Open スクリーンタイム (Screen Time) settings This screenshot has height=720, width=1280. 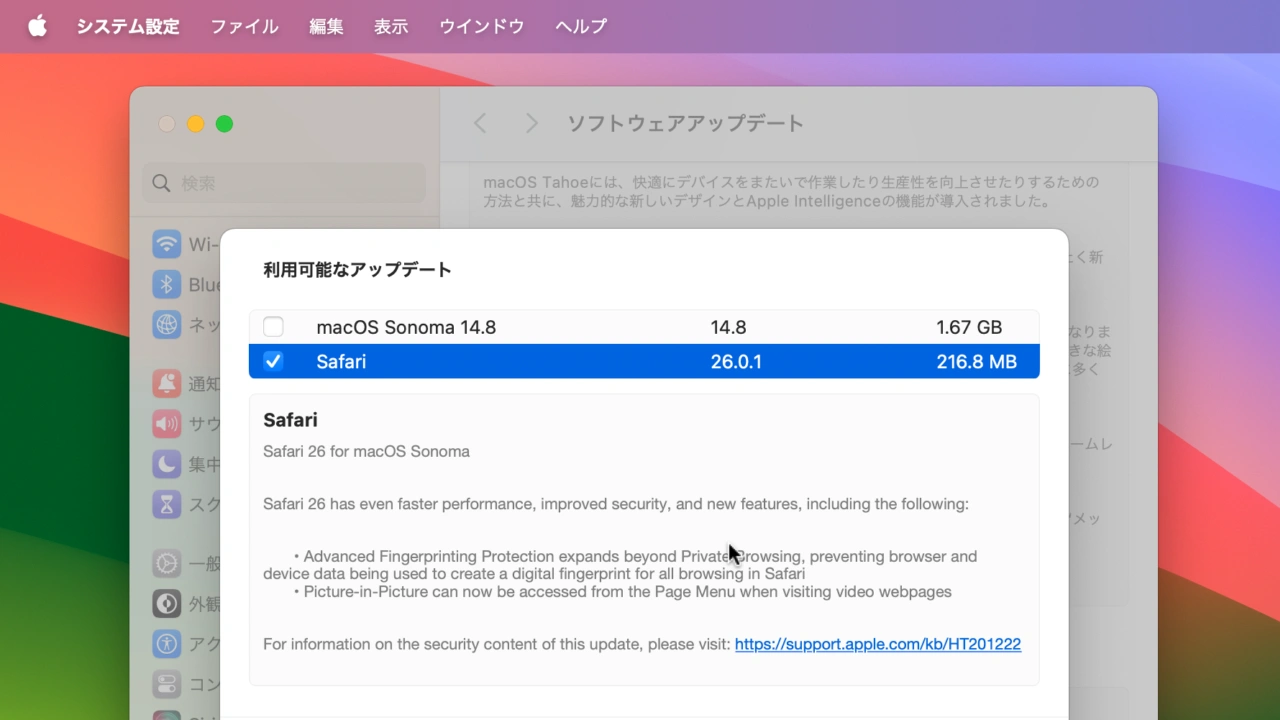coord(167,504)
